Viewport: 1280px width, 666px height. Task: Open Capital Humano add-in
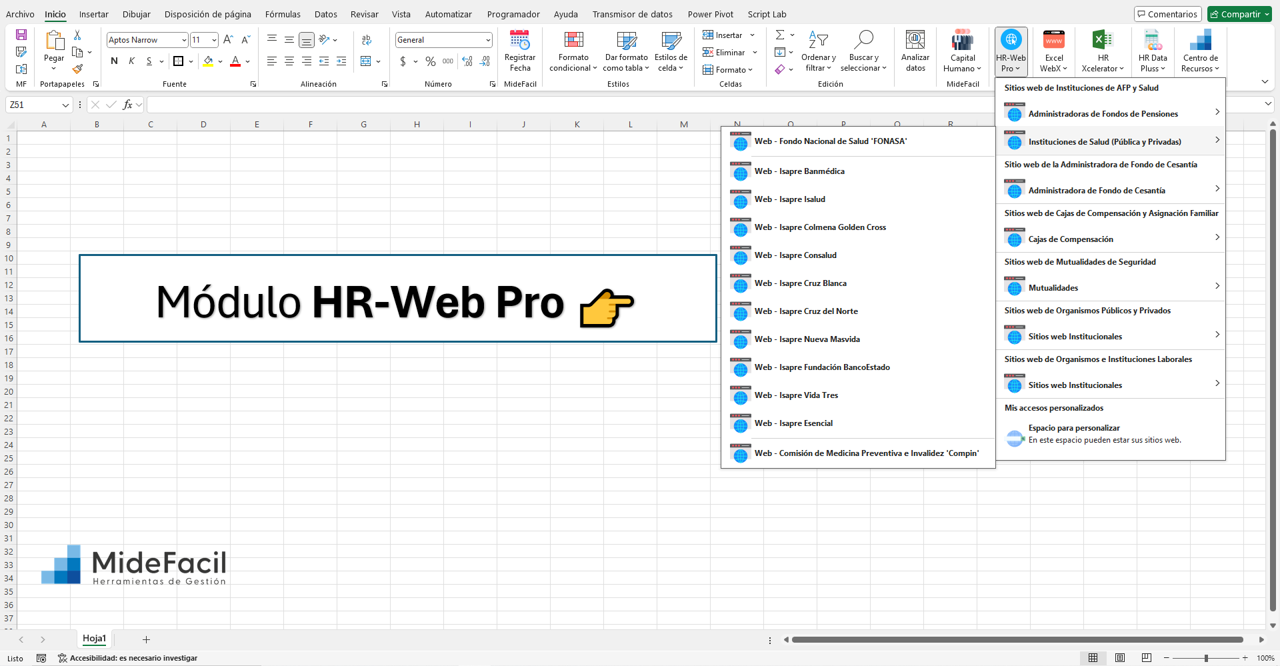click(x=962, y=51)
